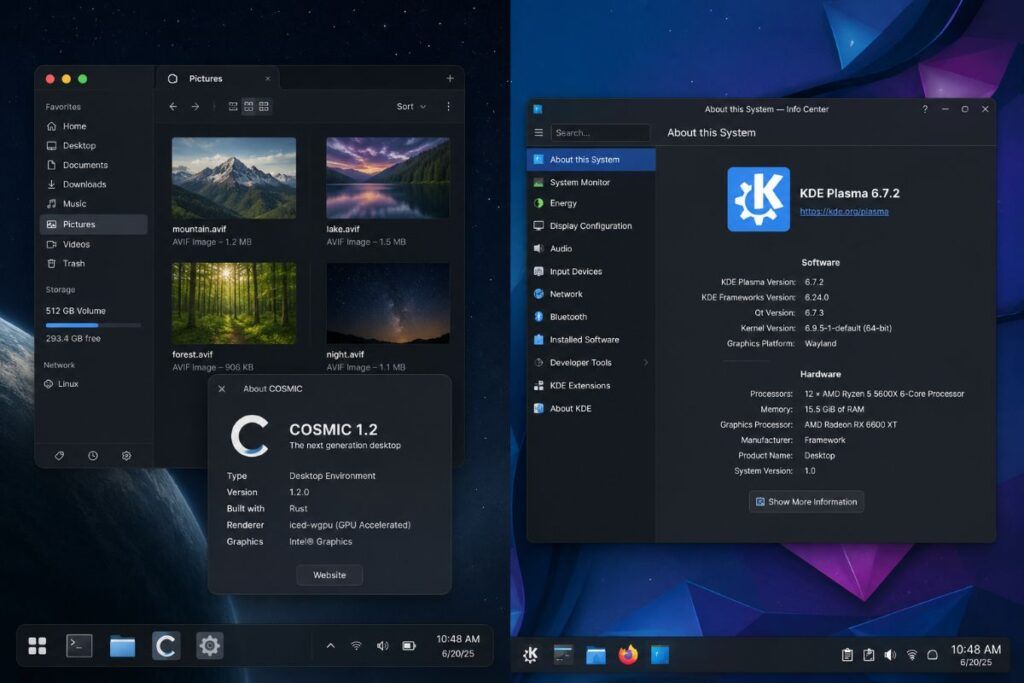1024x683 pixels.
Task: Open Display Configuration in Info Center
Action: point(591,226)
